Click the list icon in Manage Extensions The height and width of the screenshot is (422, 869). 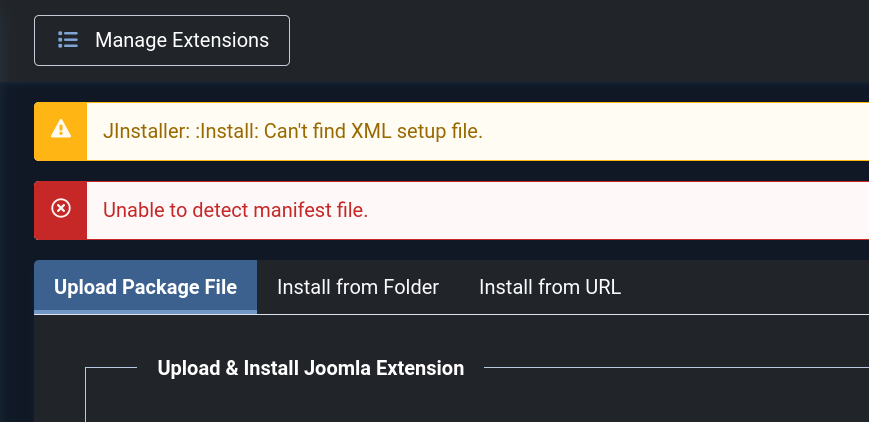68,40
